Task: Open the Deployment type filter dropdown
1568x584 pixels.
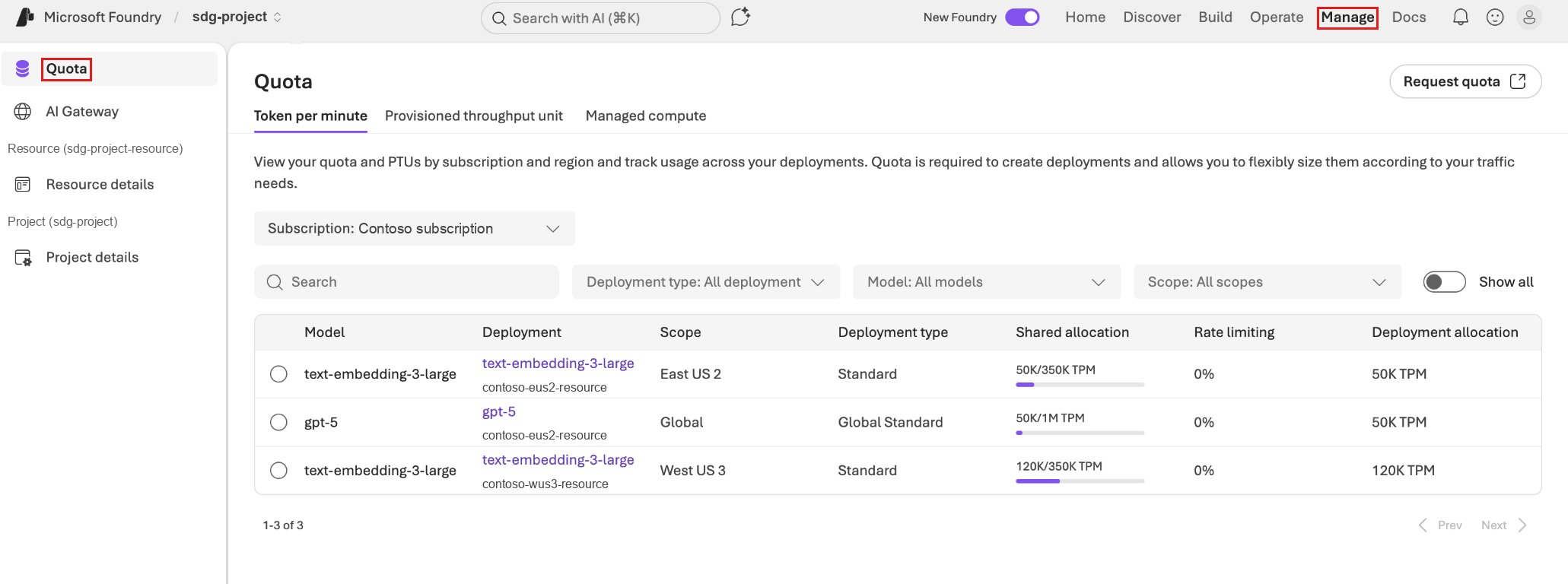Action: point(706,282)
